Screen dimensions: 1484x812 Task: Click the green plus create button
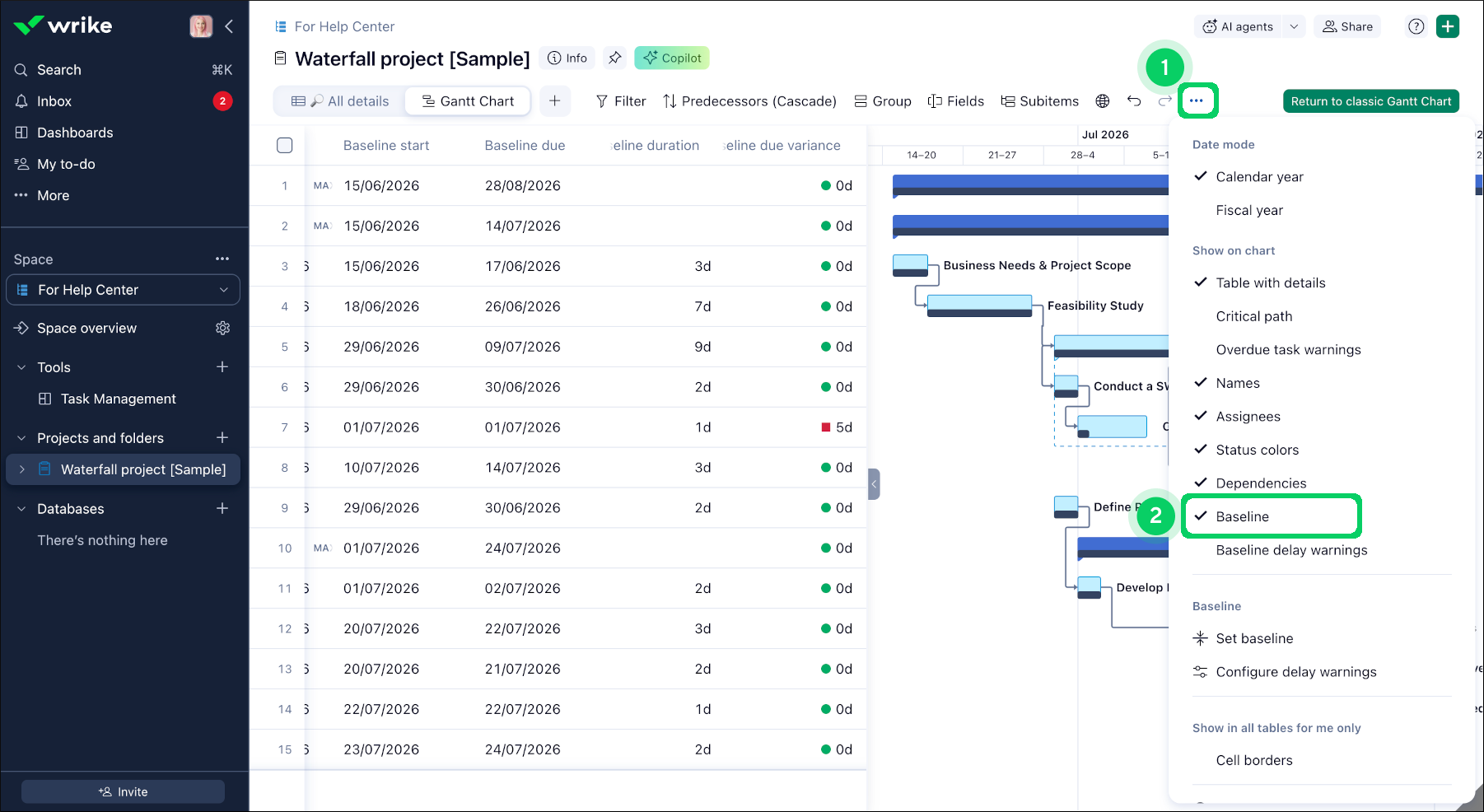[1448, 26]
